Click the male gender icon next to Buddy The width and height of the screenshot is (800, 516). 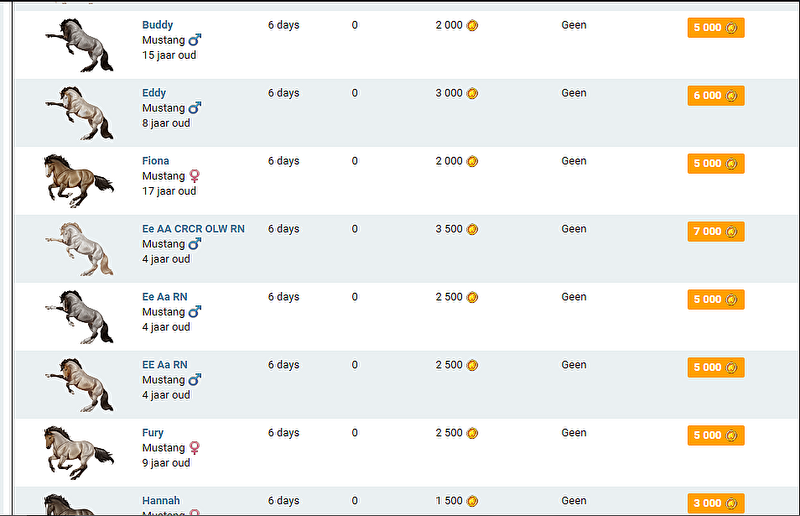coord(195,40)
